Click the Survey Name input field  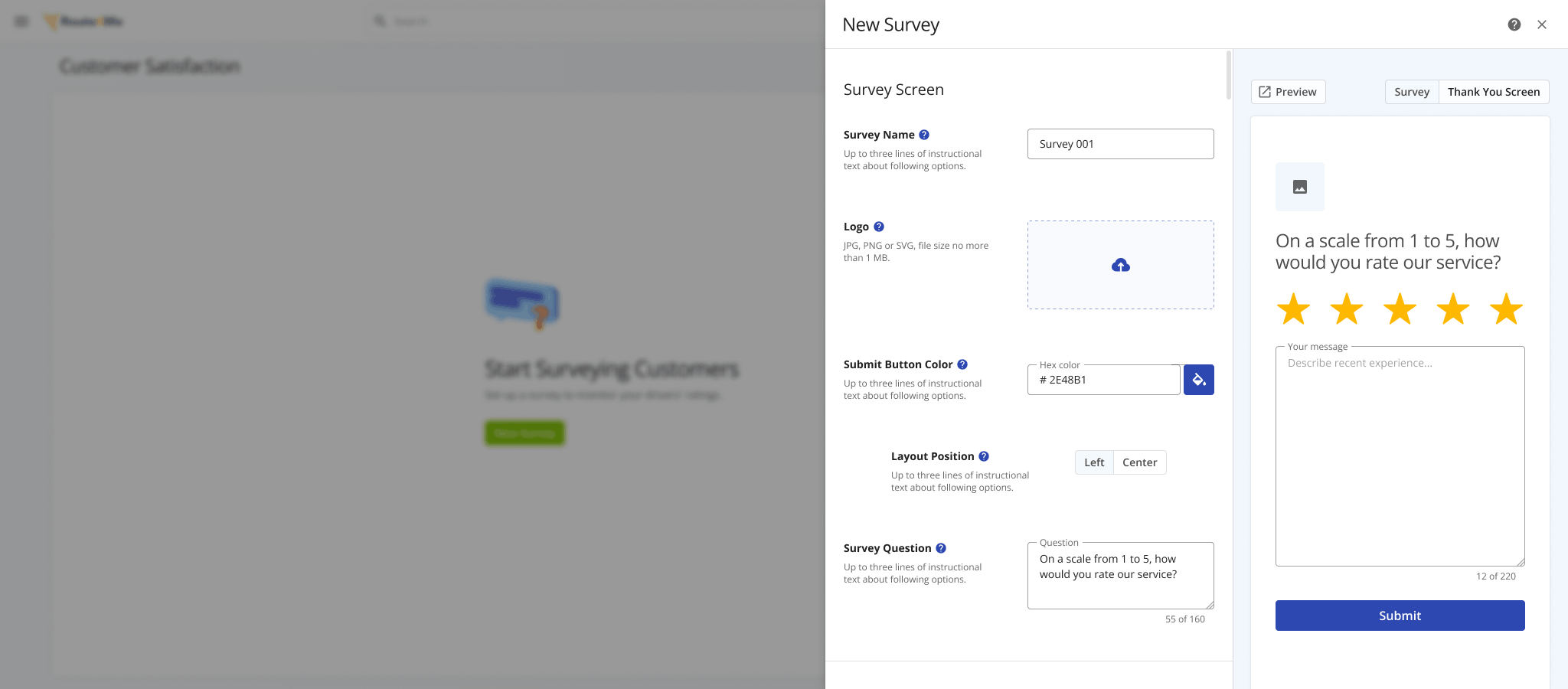click(x=1120, y=144)
